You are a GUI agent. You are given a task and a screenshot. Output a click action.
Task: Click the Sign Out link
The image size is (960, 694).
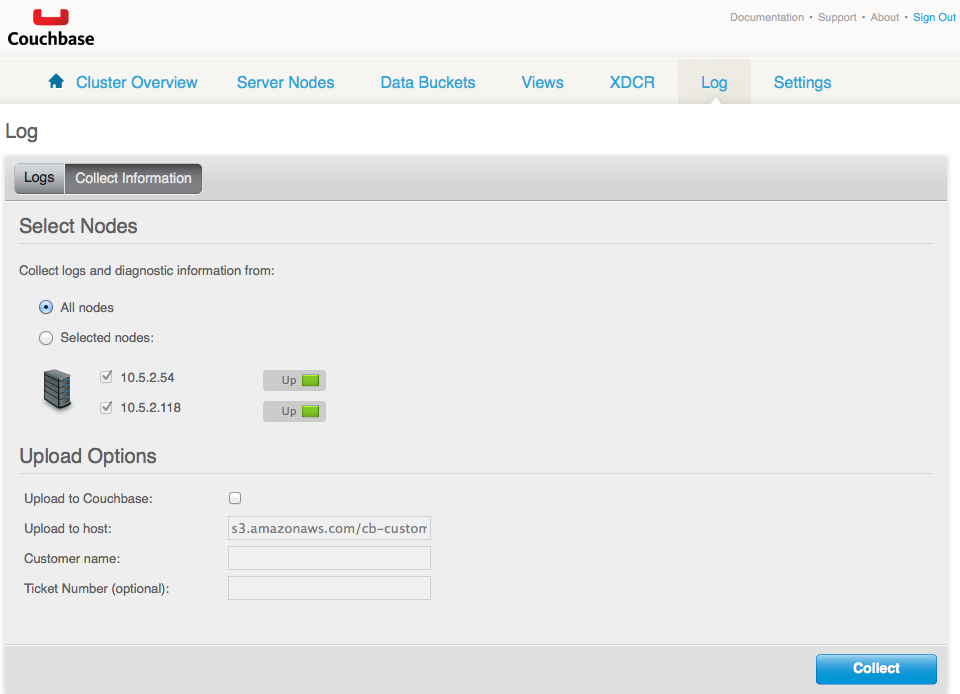tap(934, 17)
